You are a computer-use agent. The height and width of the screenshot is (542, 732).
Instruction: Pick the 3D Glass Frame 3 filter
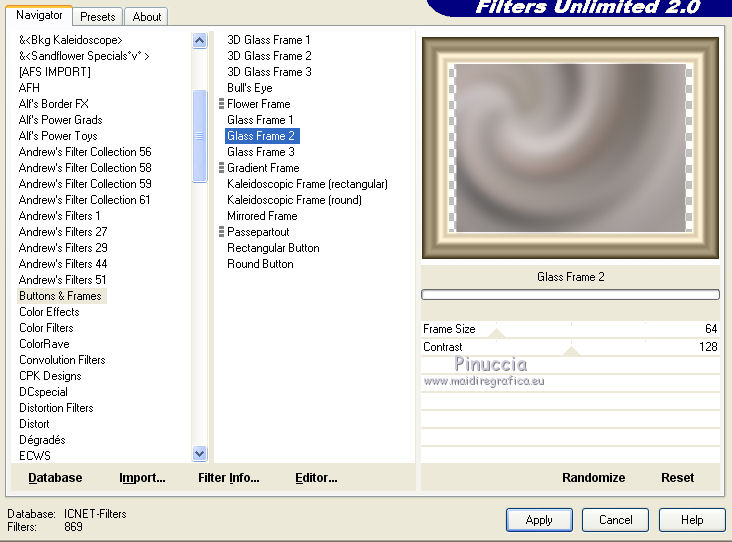pyautogui.click(x=269, y=72)
